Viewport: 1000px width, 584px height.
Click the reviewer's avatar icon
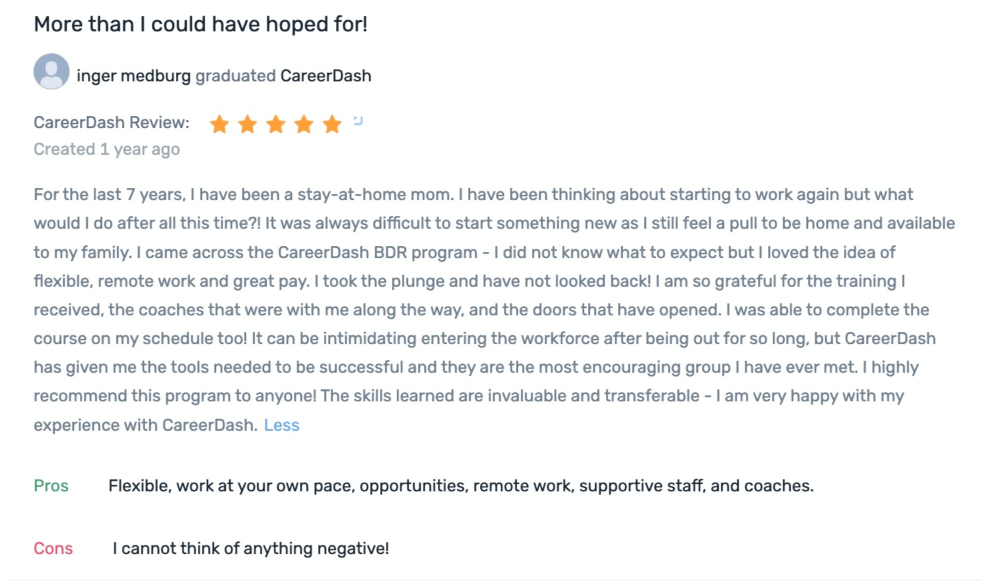[51, 73]
